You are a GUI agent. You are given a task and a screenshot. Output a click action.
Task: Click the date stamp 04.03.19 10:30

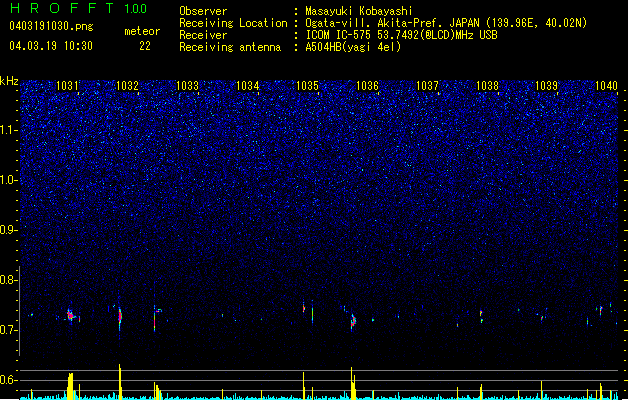tap(51, 46)
